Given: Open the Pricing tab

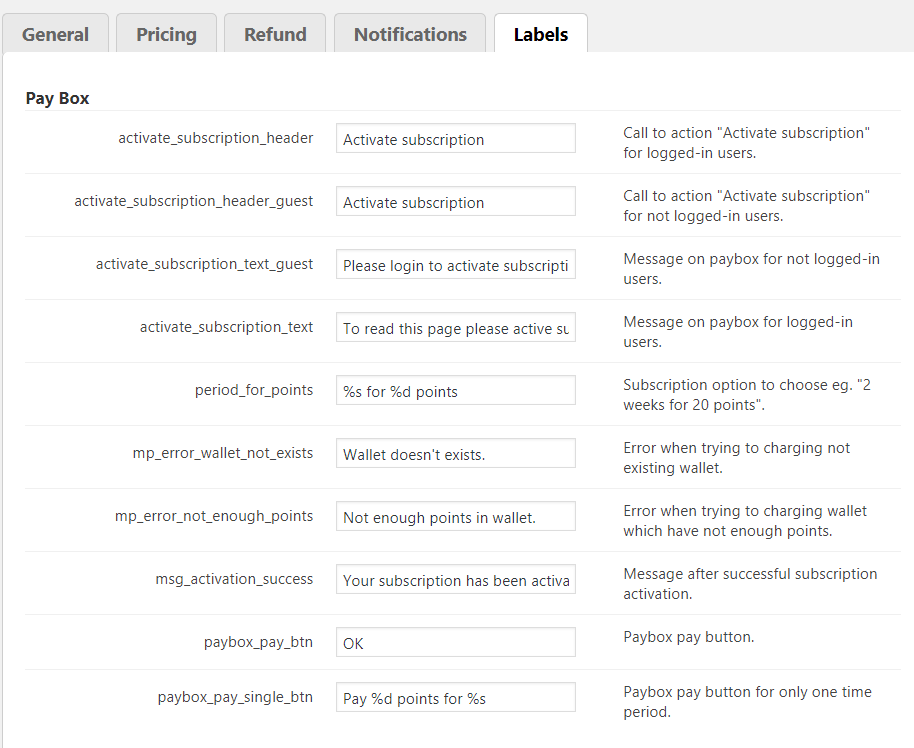Looking at the screenshot, I should pyautogui.click(x=166, y=34).
